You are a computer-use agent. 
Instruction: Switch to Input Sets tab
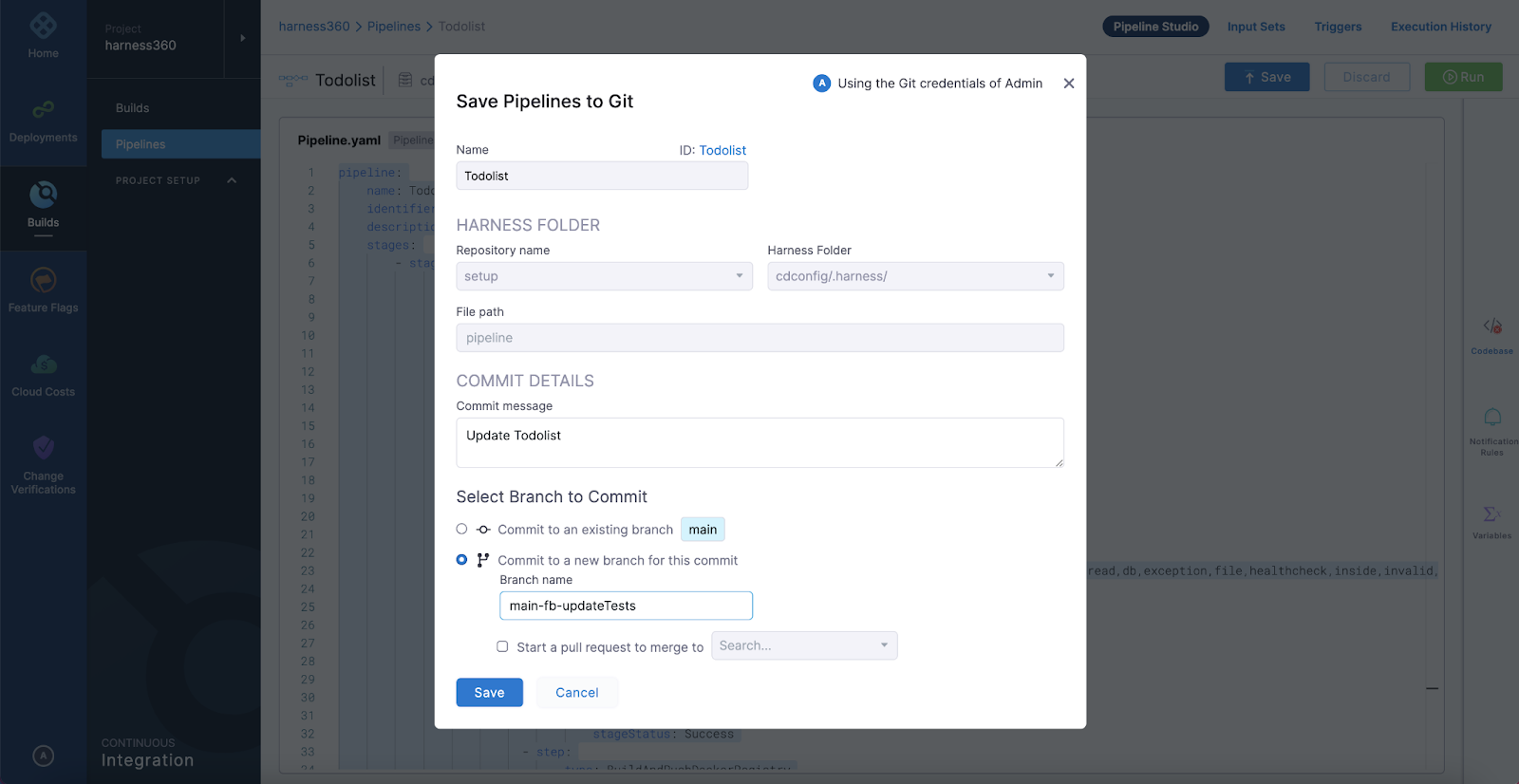[x=1256, y=27]
